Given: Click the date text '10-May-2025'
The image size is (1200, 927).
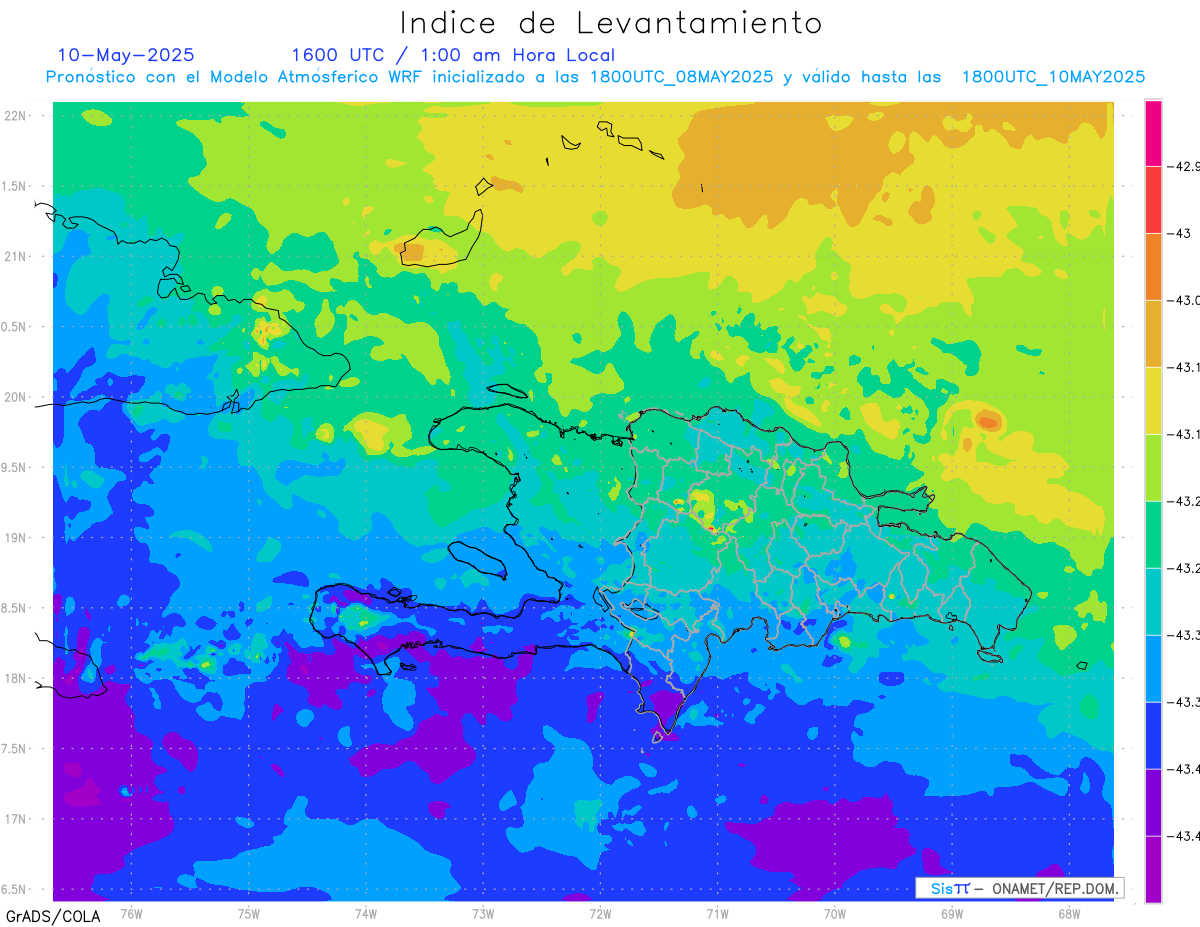Looking at the screenshot, I should tap(126, 55).
